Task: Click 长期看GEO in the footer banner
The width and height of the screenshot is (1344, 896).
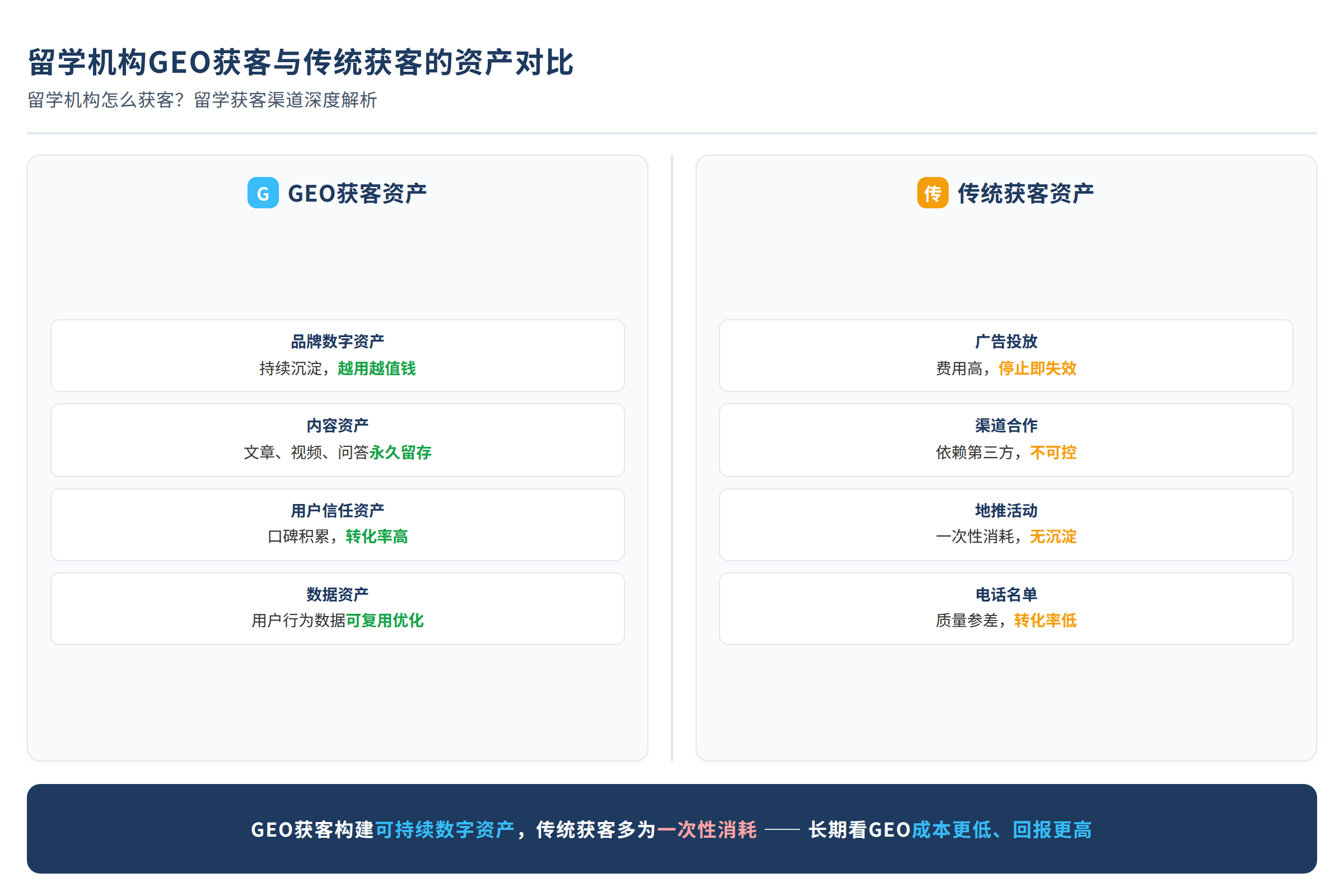Action: pos(860,830)
